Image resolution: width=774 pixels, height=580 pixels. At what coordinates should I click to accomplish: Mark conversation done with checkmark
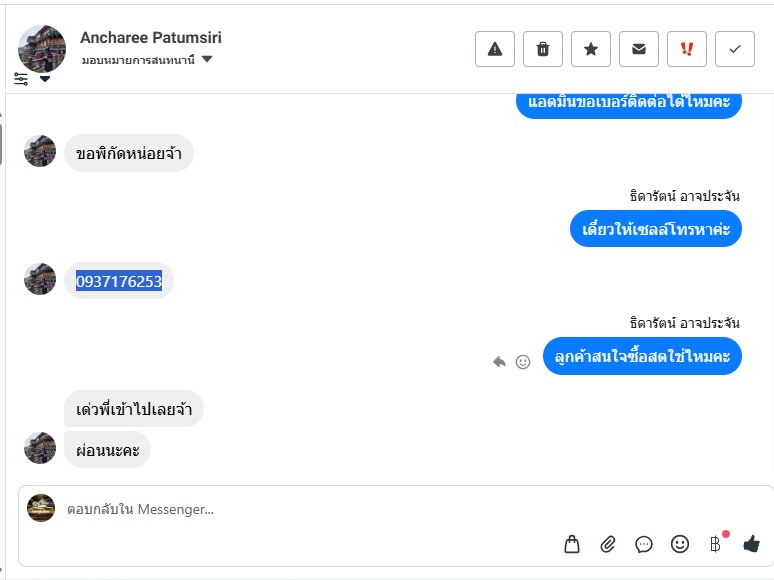click(x=735, y=49)
